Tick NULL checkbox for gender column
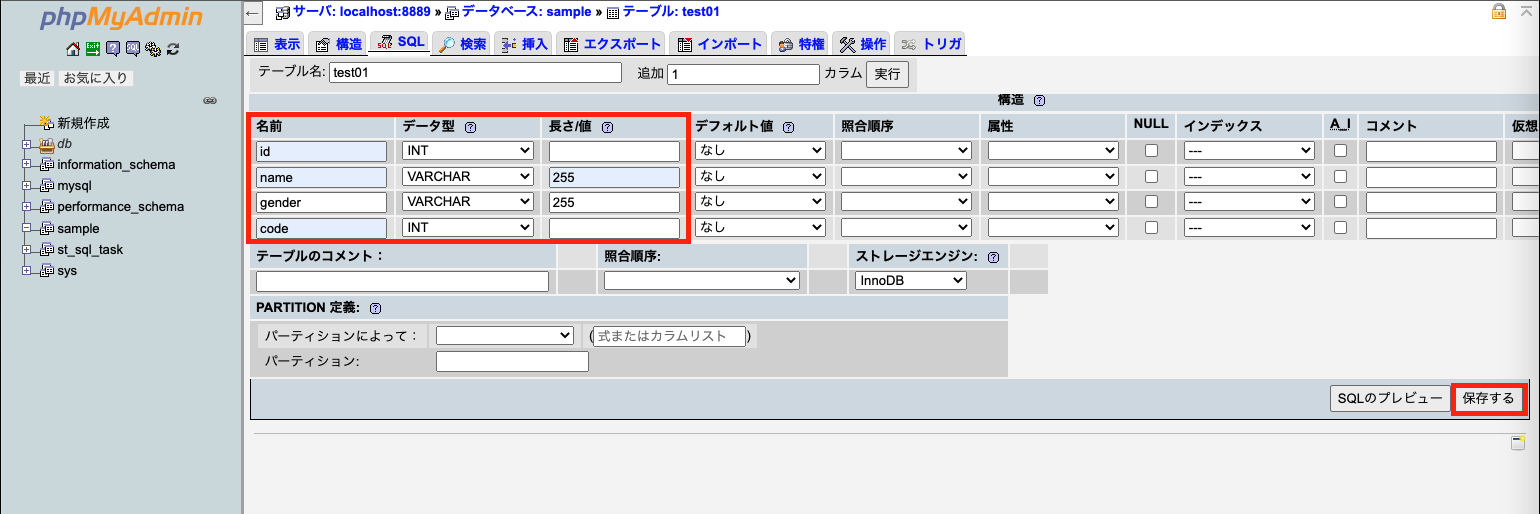The width and height of the screenshot is (1540, 514). click(1151, 202)
